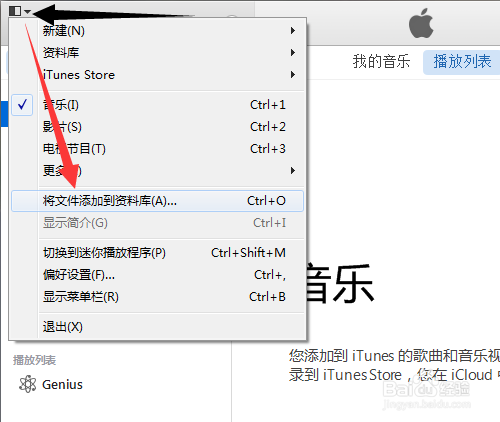
Task: Switch to the 播放列表 tab
Action: coord(462,62)
